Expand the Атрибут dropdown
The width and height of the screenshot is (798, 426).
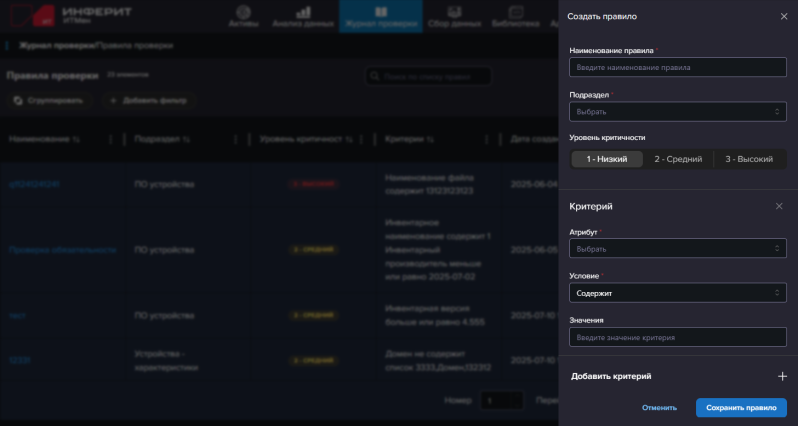click(x=677, y=248)
